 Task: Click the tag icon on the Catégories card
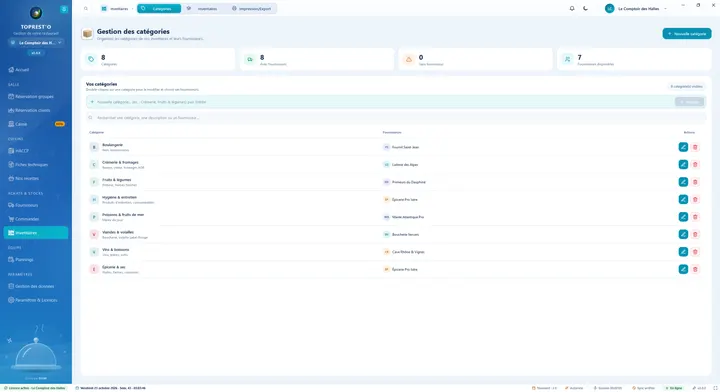91,59
